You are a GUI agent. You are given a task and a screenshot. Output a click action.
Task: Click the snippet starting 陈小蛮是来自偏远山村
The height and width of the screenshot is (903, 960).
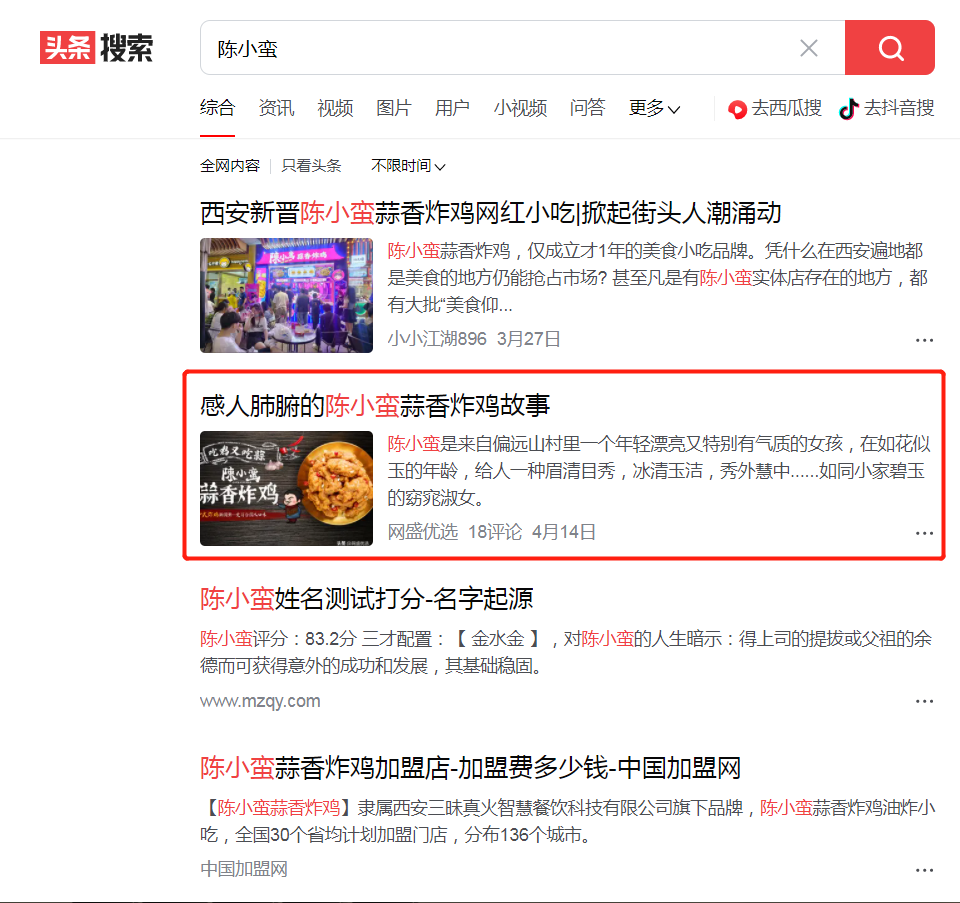[x=659, y=470]
